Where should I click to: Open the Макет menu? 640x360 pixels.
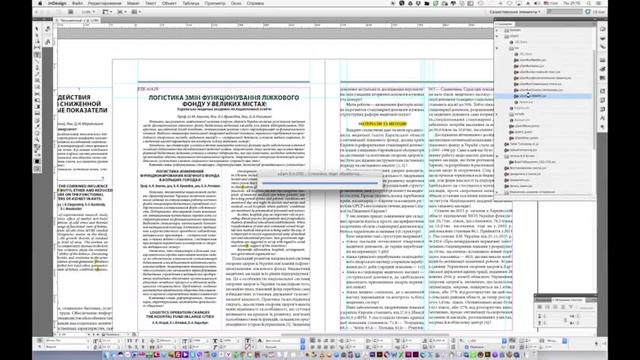pos(133,3)
